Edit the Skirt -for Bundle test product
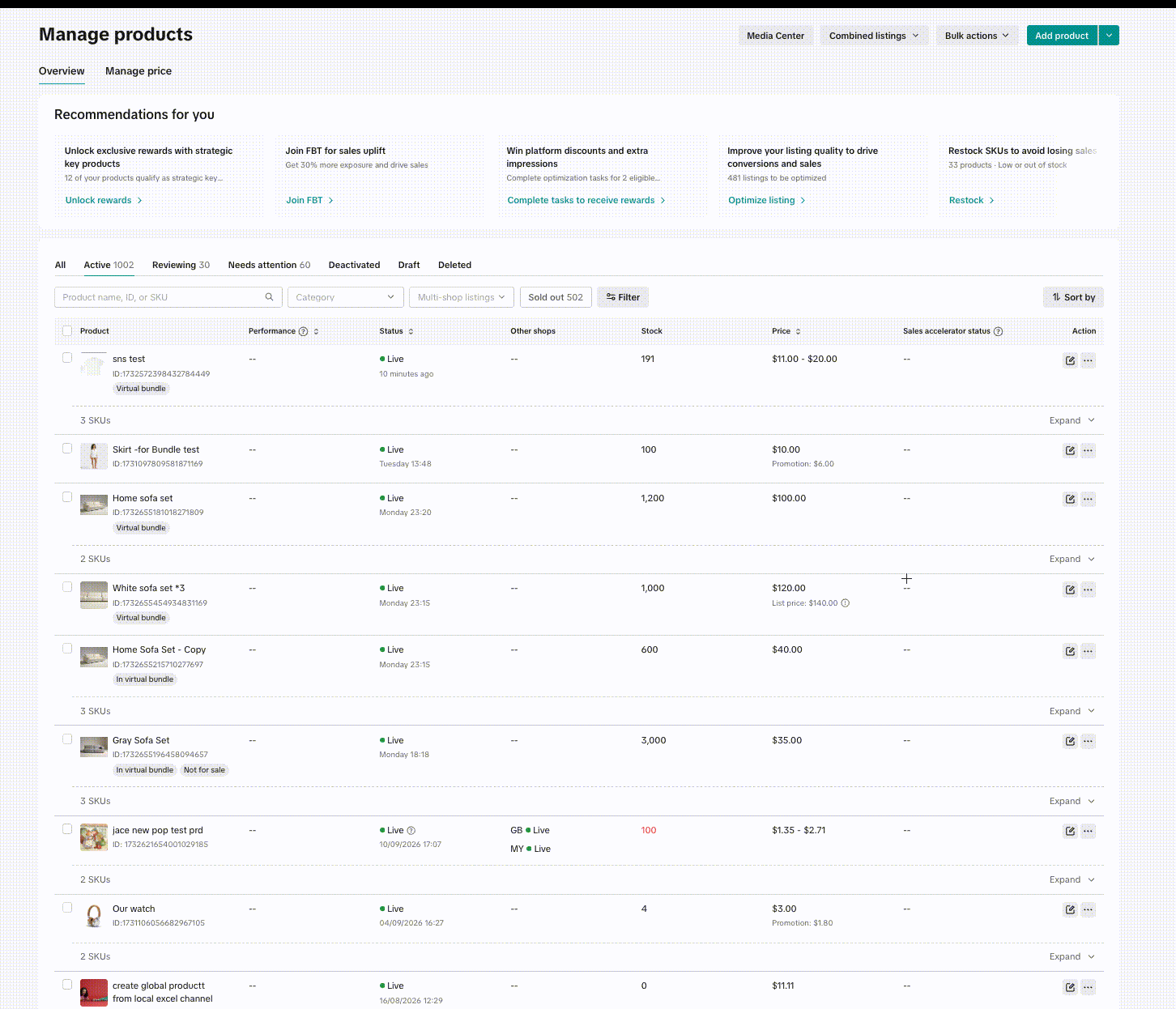Screen dimensions: 1176x1009 tap(1070, 450)
